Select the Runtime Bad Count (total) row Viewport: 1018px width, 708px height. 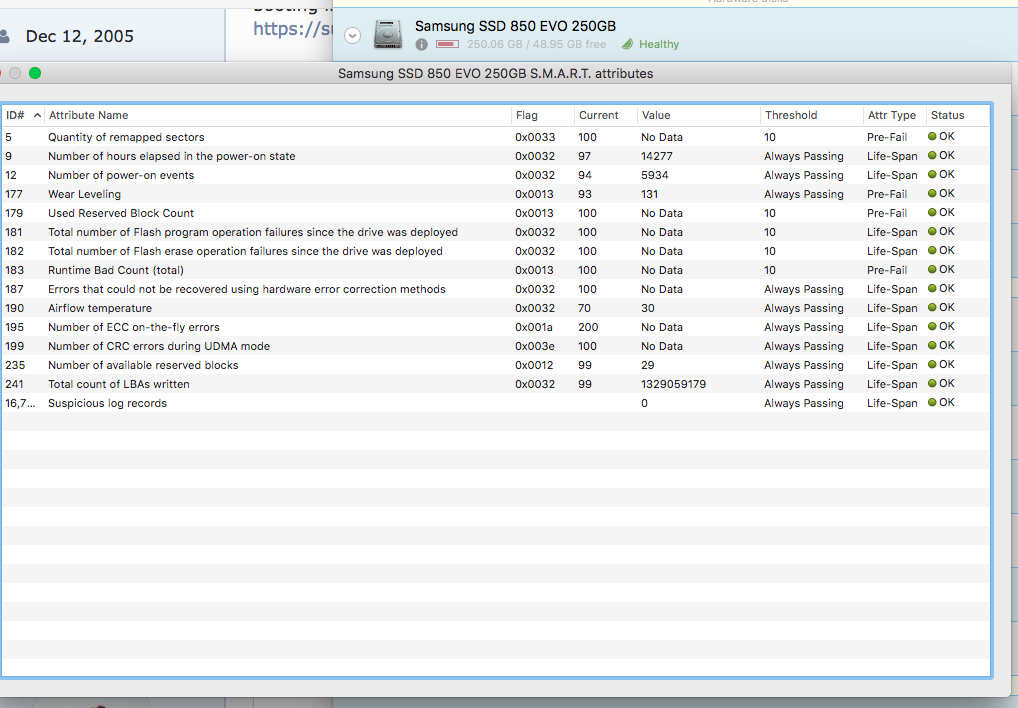[x=496, y=270]
